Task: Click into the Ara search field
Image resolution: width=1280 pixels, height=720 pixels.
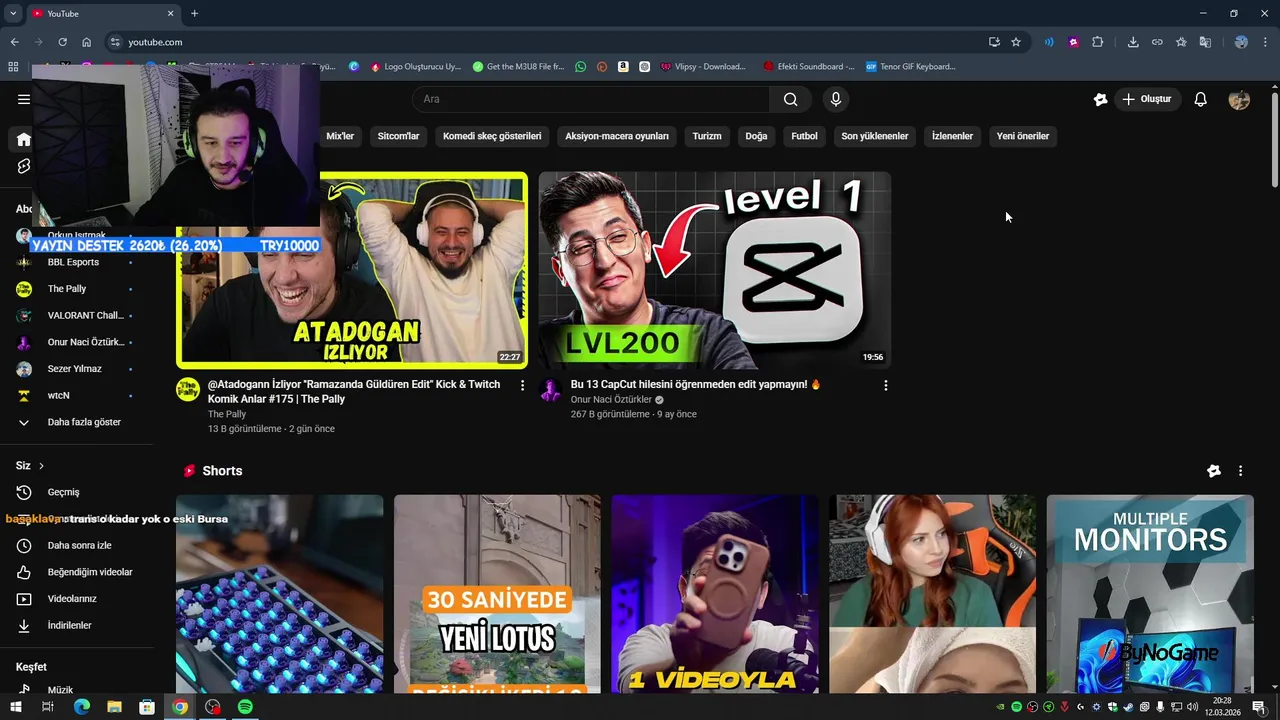Action: coord(591,99)
